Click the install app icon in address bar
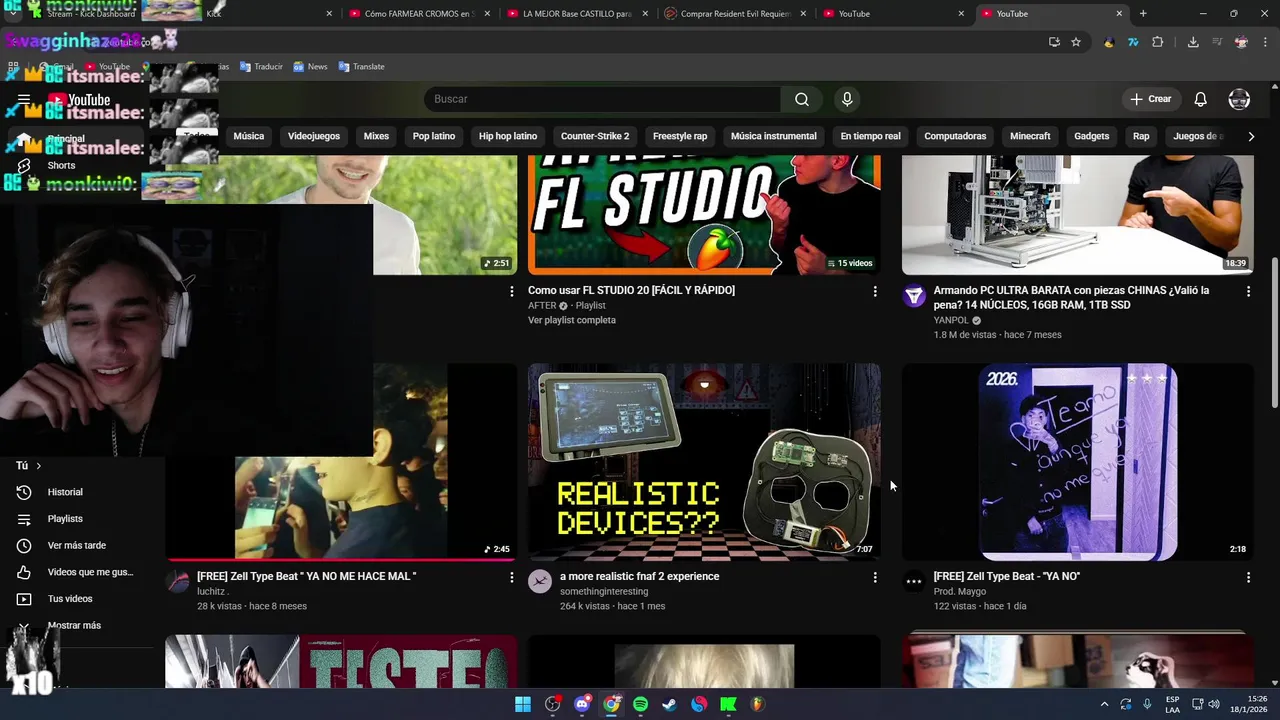1280x720 pixels. click(x=1054, y=42)
